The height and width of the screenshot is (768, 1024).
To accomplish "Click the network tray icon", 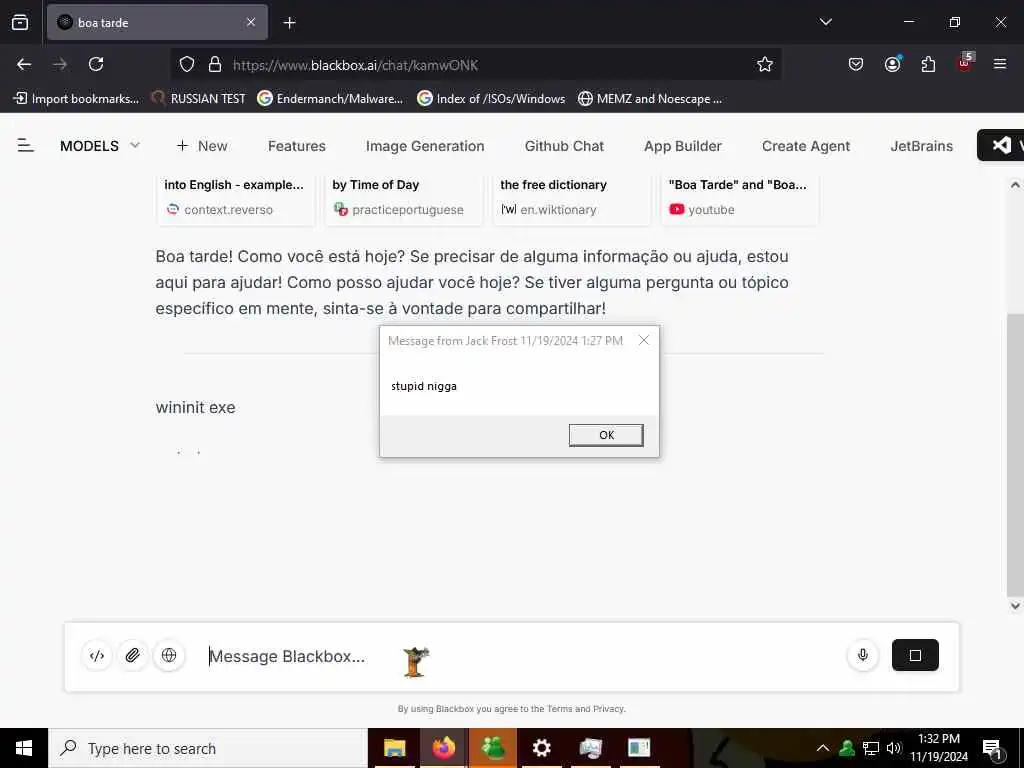I will point(871,748).
